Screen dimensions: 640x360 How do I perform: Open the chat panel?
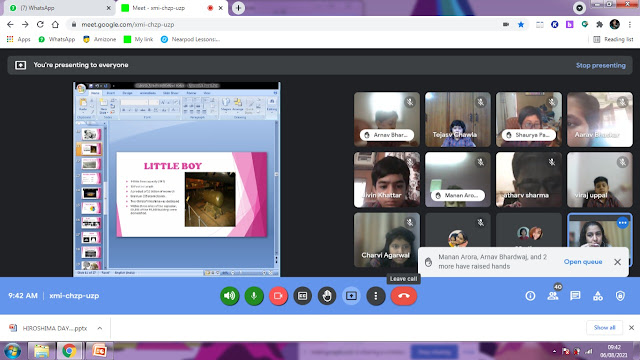click(576, 296)
